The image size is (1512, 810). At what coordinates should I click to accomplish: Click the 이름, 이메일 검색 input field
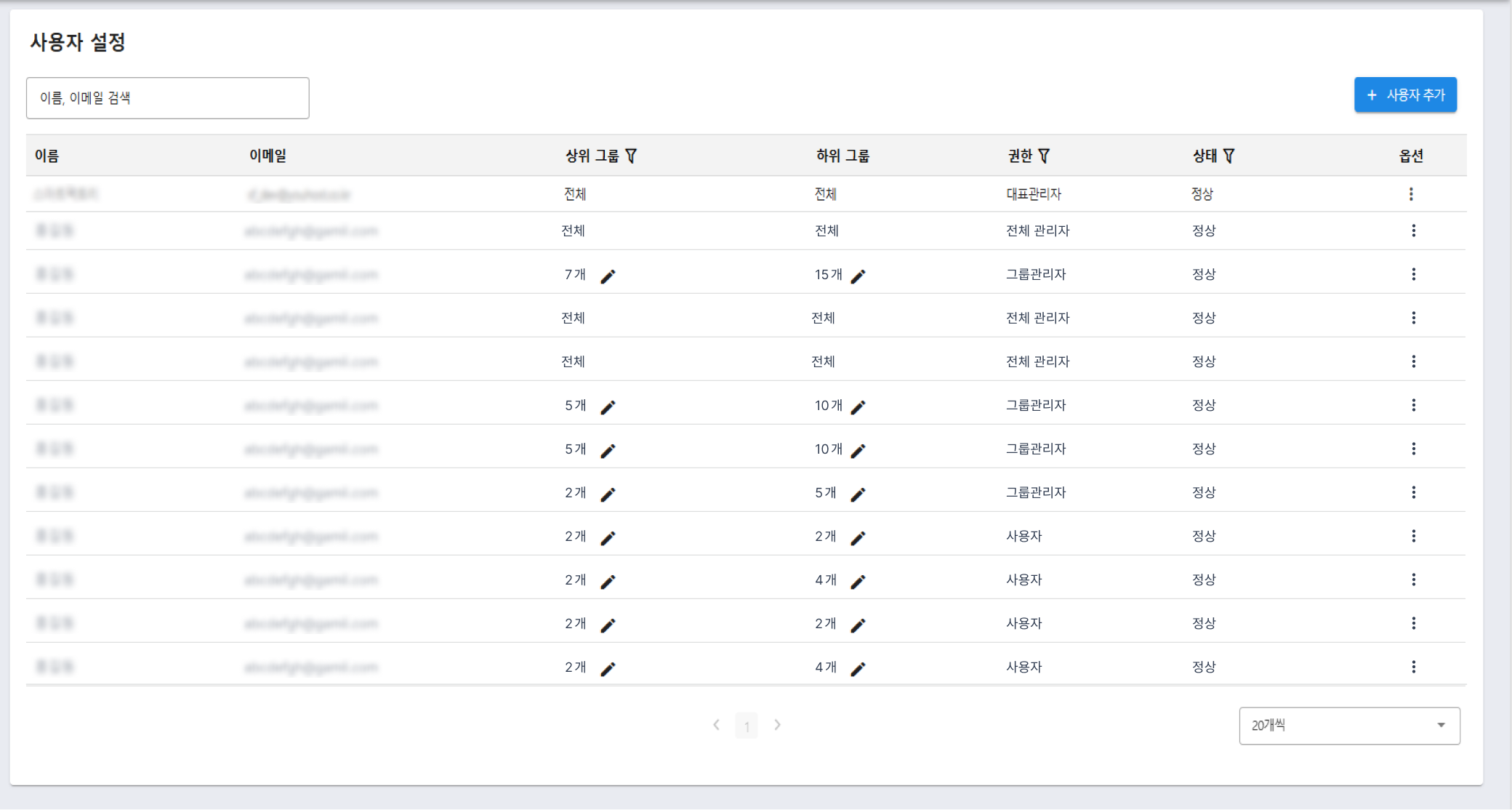[x=167, y=98]
